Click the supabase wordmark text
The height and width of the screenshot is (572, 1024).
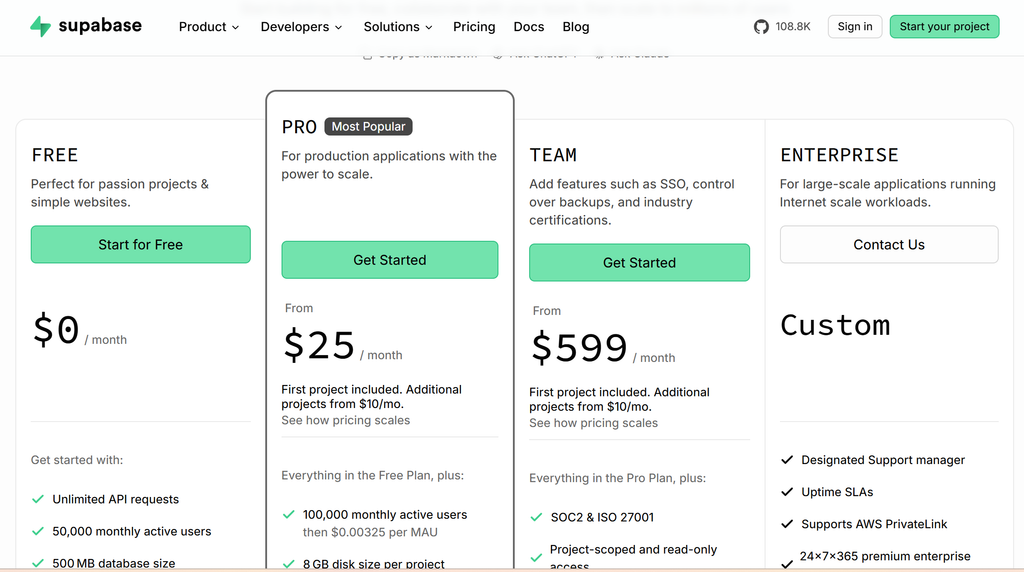pos(100,25)
